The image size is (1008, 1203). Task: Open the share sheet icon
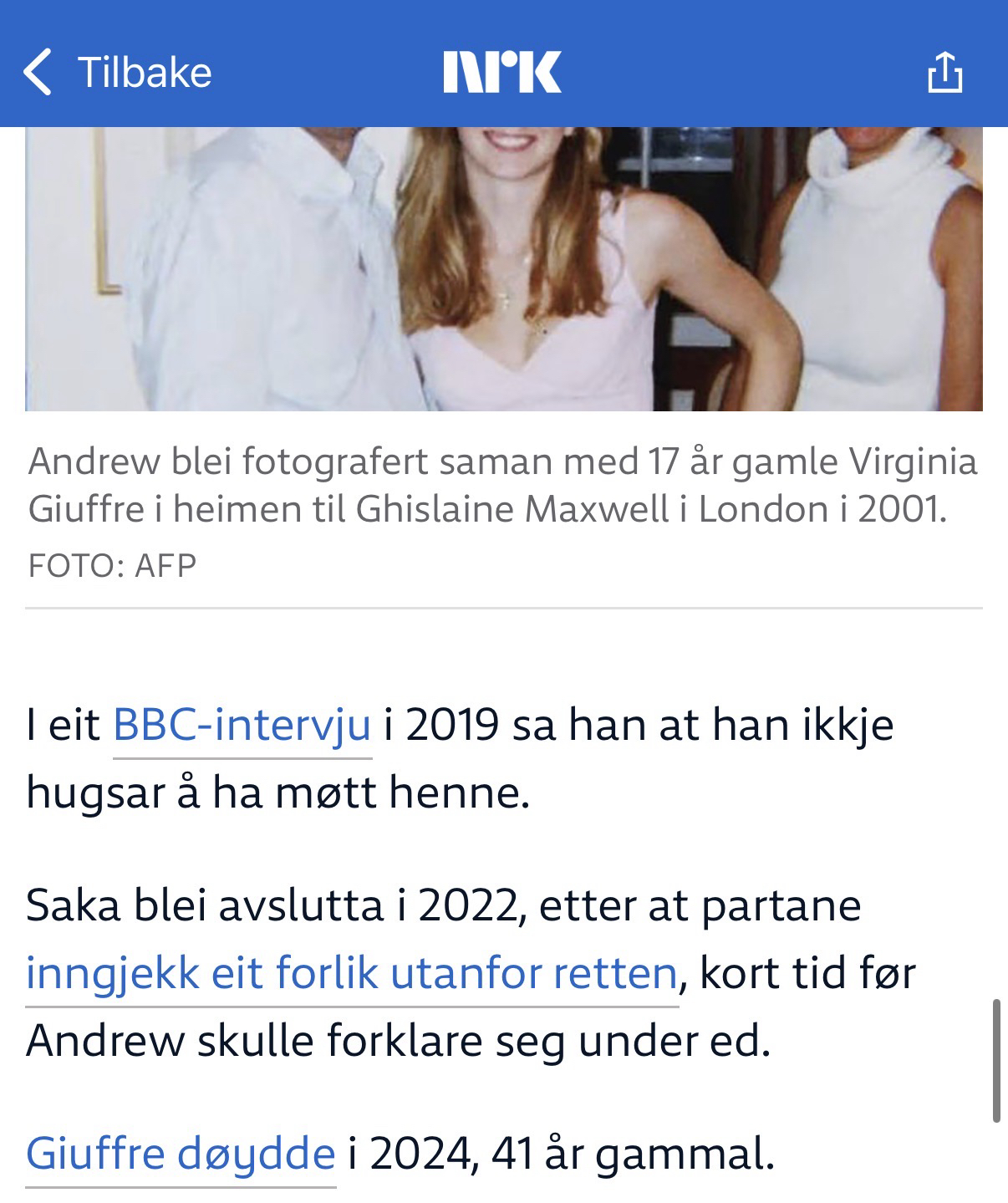pyautogui.click(x=945, y=72)
